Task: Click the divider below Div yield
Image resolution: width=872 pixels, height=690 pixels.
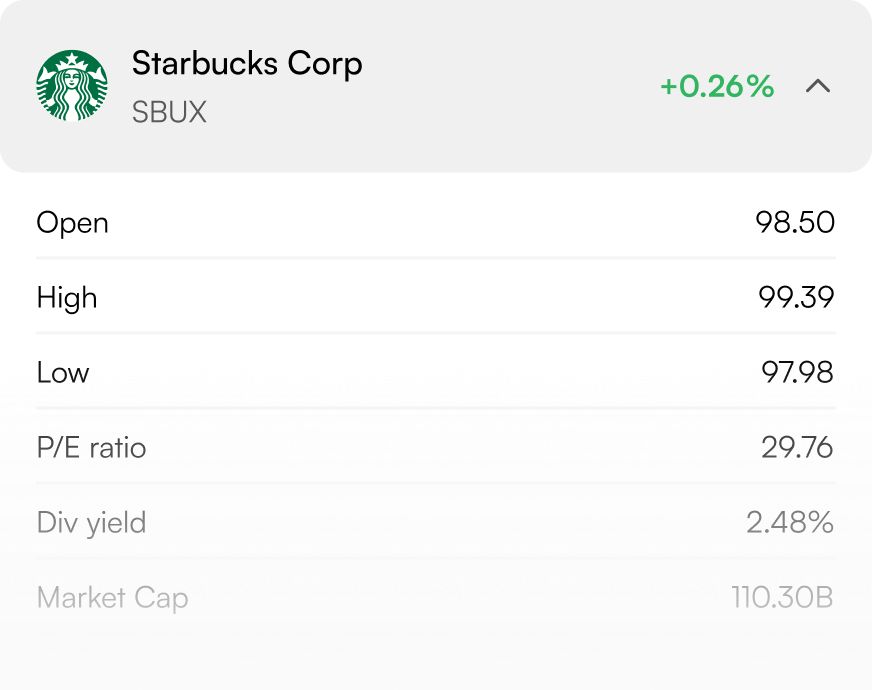Action: click(436, 558)
